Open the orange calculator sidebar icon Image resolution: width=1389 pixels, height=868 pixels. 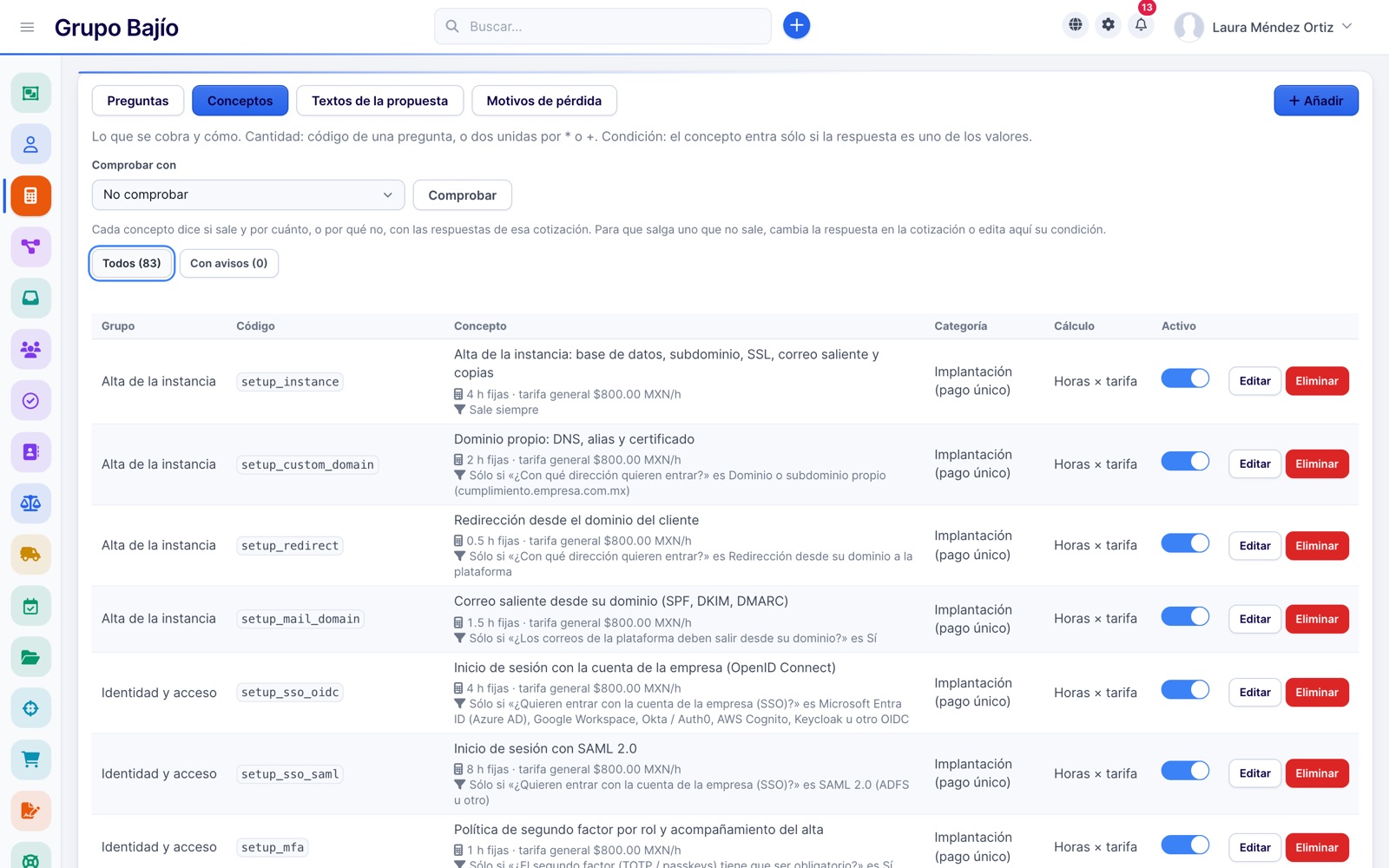point(30,195)
